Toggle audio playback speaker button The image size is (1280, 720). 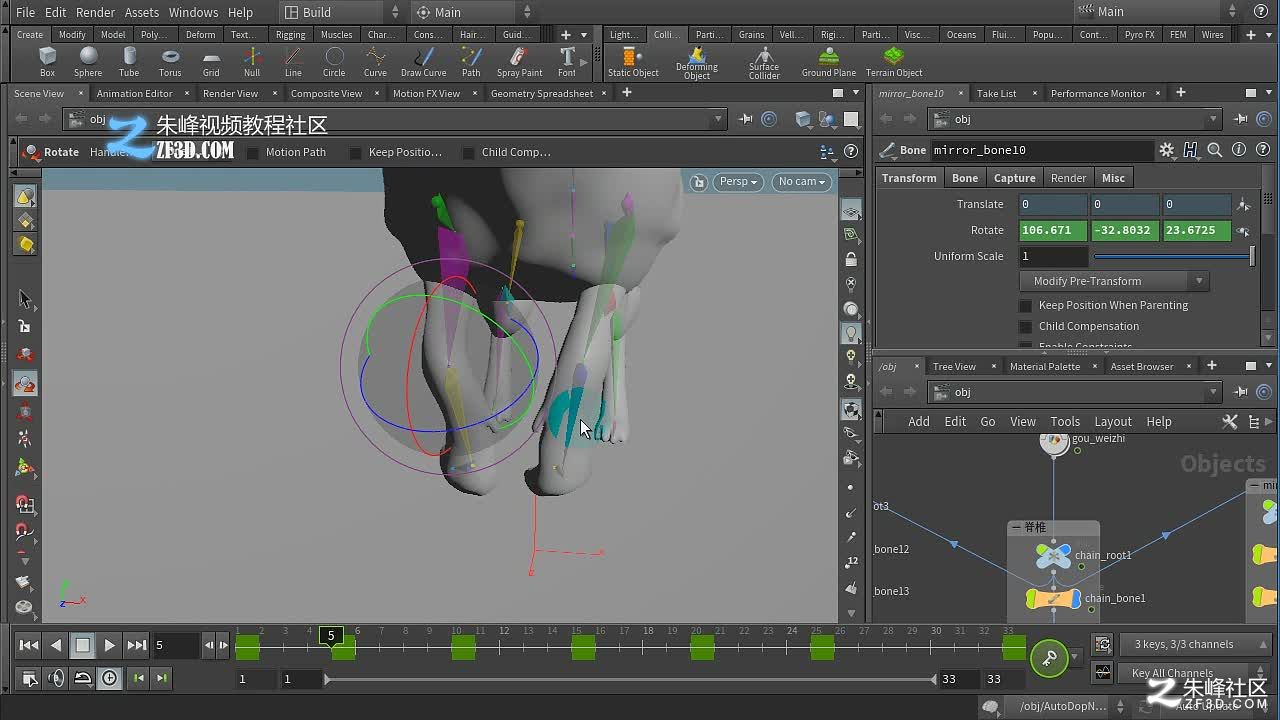click(56, 678)
